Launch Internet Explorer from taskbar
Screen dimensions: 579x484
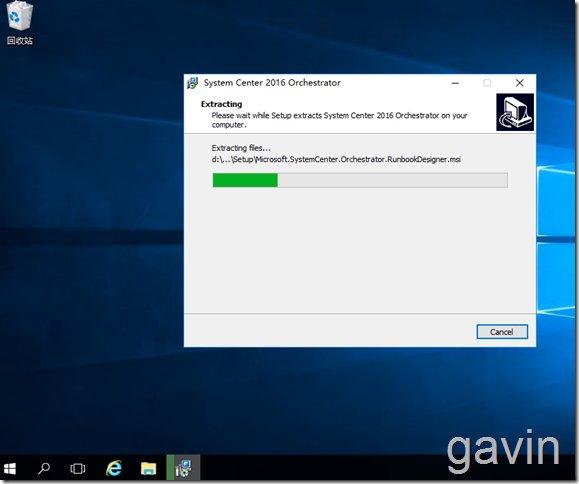[114, 468]
